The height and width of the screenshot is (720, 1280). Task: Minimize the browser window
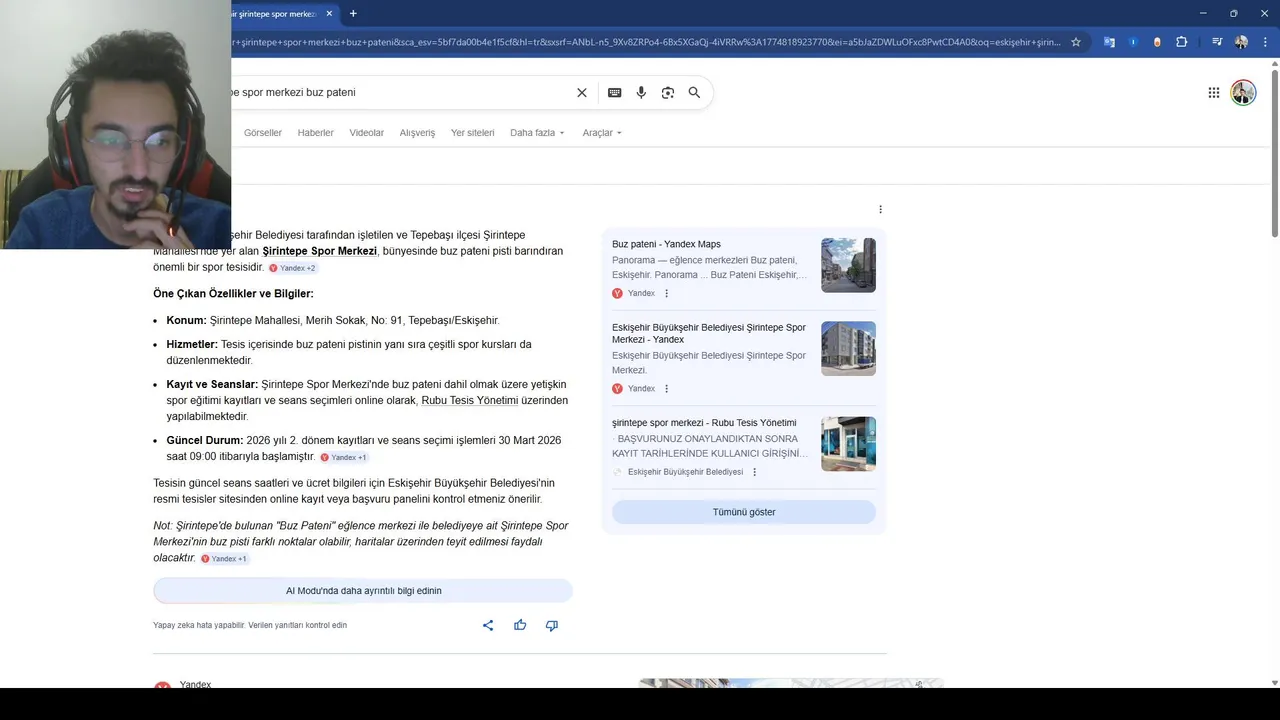[x=1202, y=13]
